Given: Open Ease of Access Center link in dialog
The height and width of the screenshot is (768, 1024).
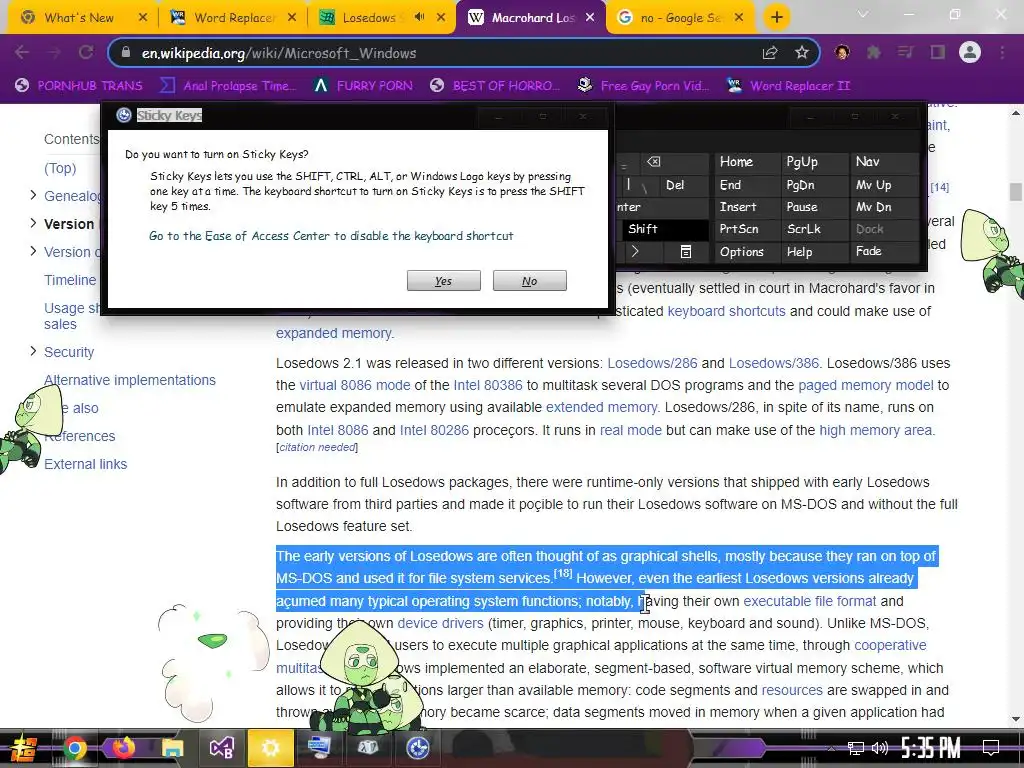Looking at the screenshot, I should pos(331,236).
